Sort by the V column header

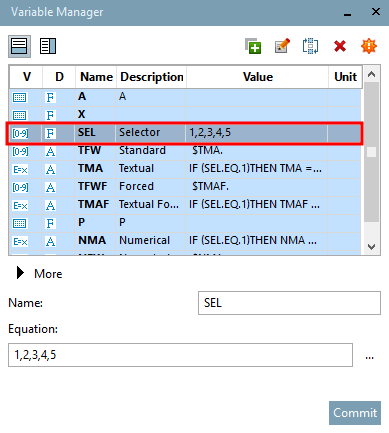(27, 77)
